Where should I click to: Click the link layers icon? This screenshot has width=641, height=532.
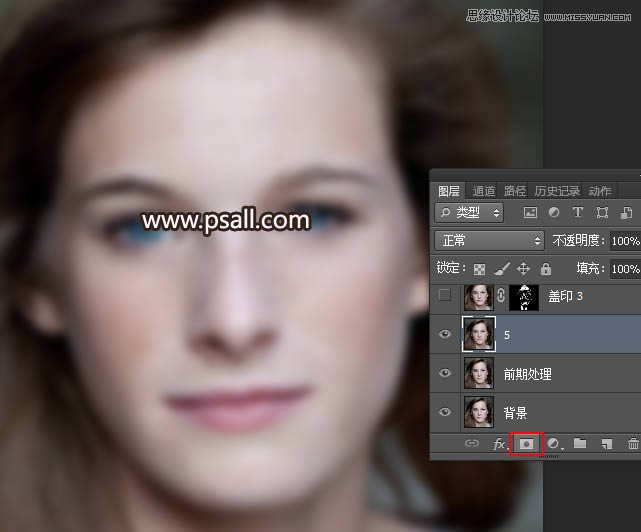pyautogui.click(x=472, y=444)
